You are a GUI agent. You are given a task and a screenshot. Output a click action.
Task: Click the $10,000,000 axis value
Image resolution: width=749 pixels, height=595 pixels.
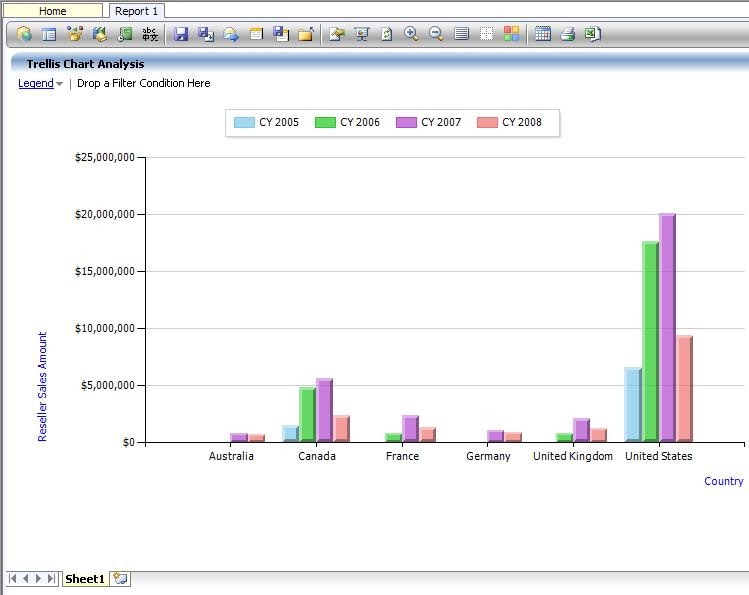coord(105,328)
